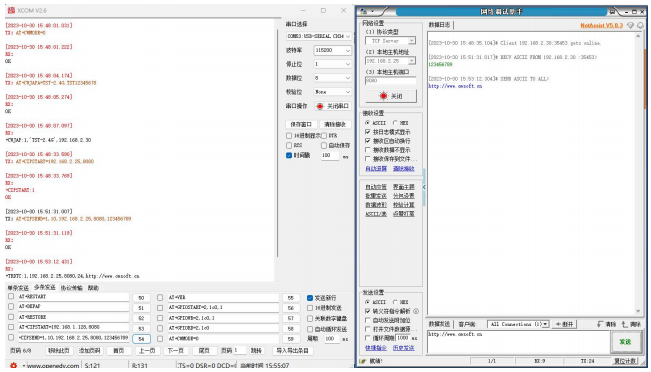Click 复位计数 in NetAssist status bar
651x372 pixels.
pos(625,361)
